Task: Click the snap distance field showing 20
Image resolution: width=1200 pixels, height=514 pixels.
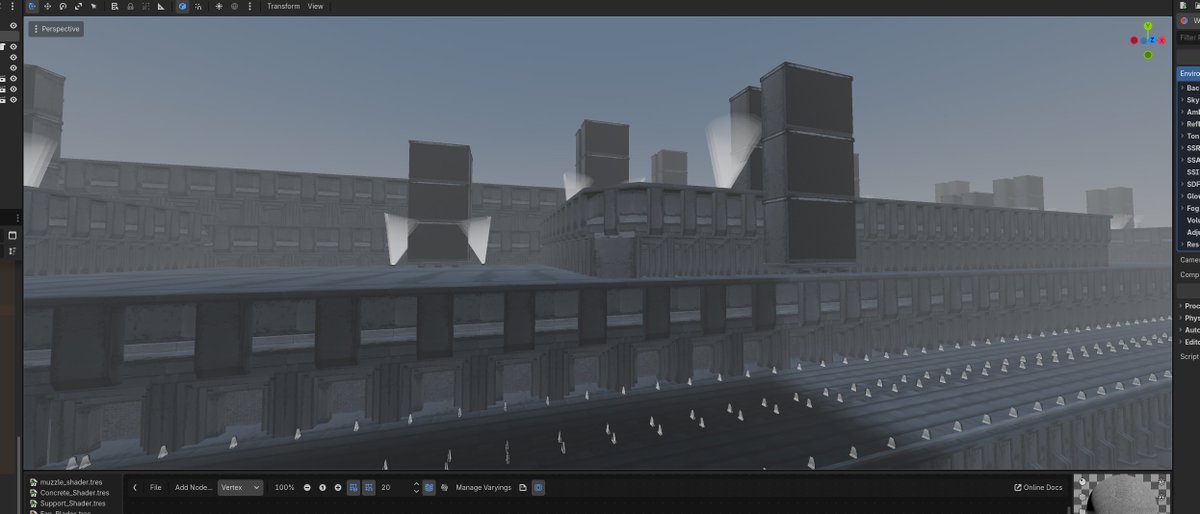Action: click(394, 487)
